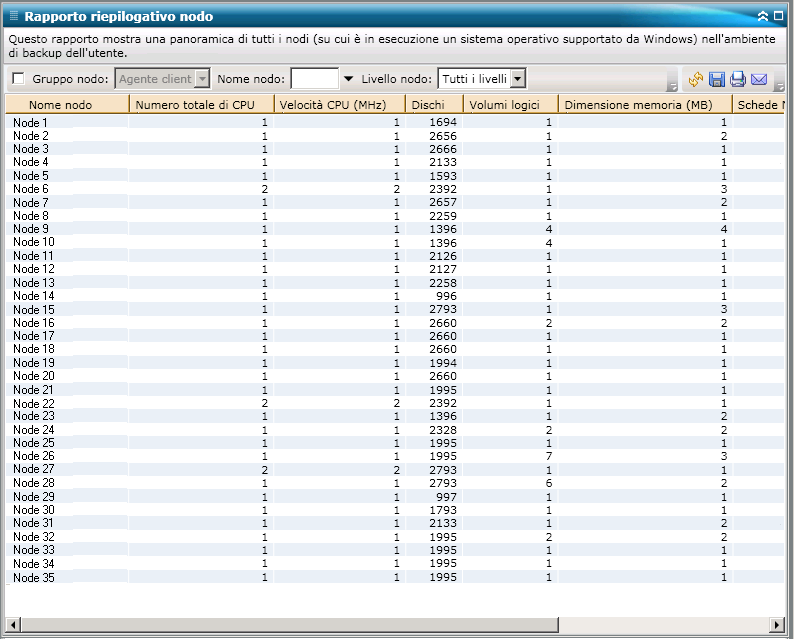The width and height of the screenshot is (796, 639).
Task: Maximize the Rapporto riepilogativo nodo panel
Action: tap(778, 16)
